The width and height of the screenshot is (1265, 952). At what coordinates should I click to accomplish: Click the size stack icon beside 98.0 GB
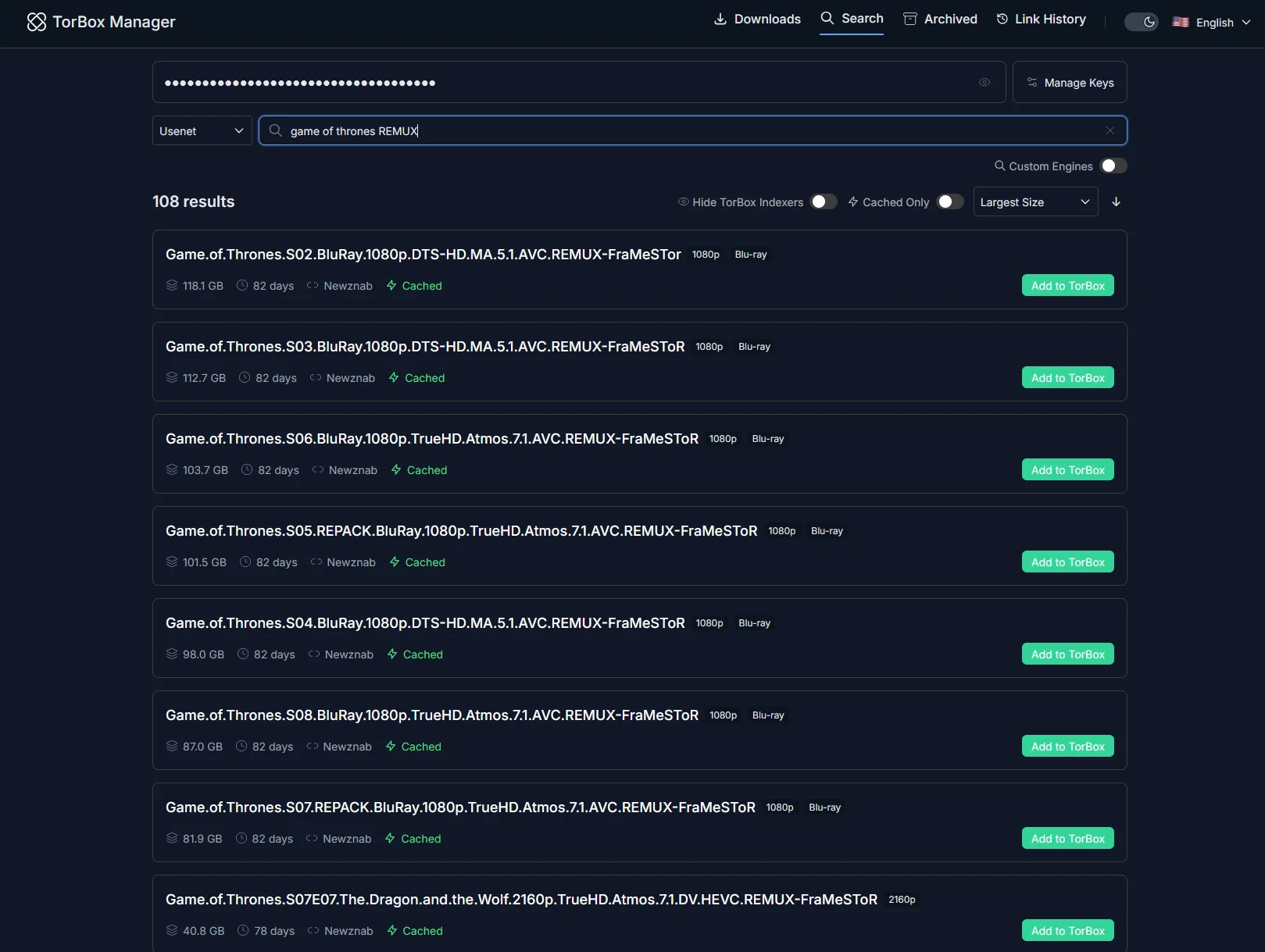pos(172,654)
